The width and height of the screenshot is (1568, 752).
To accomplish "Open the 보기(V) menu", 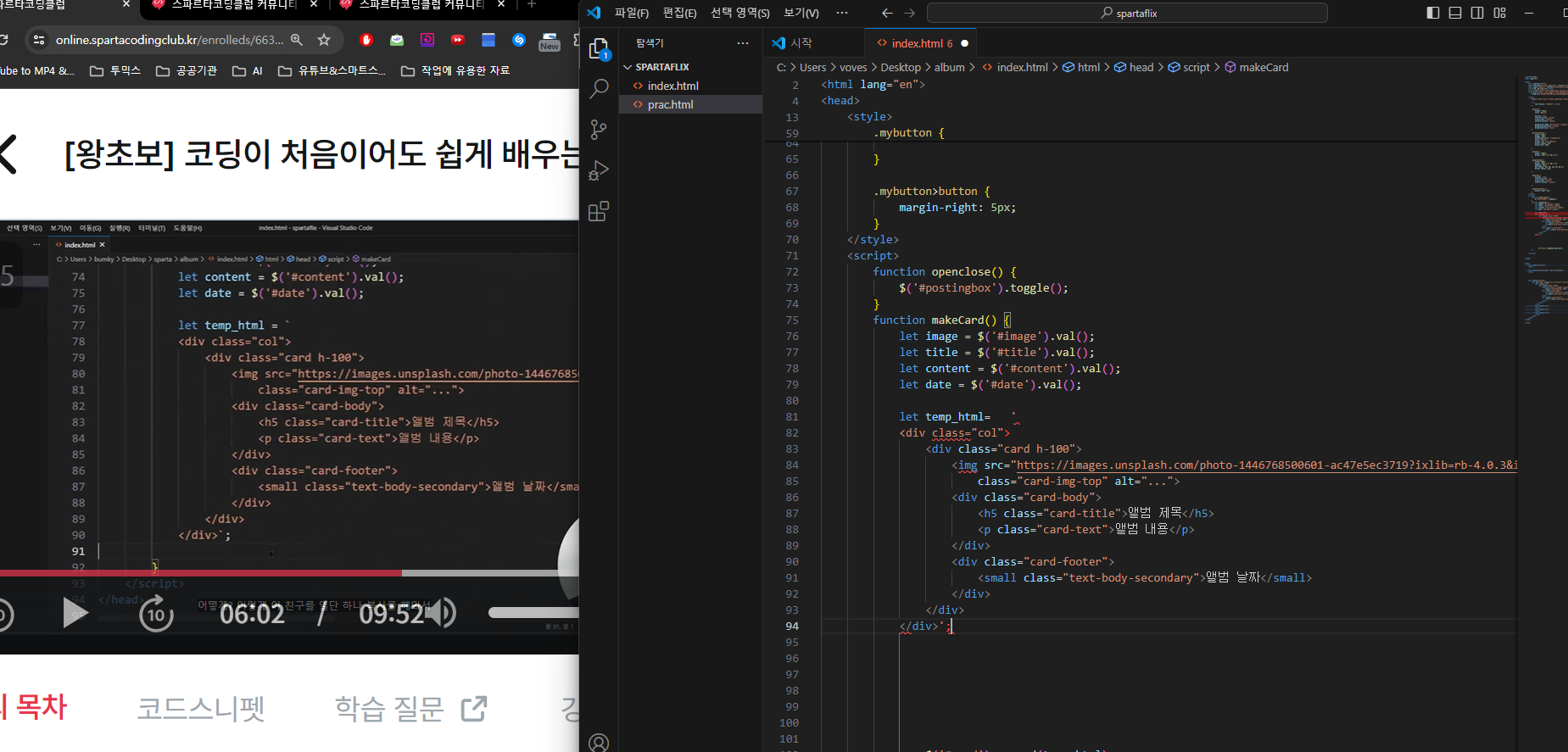I will pos(801,13).
